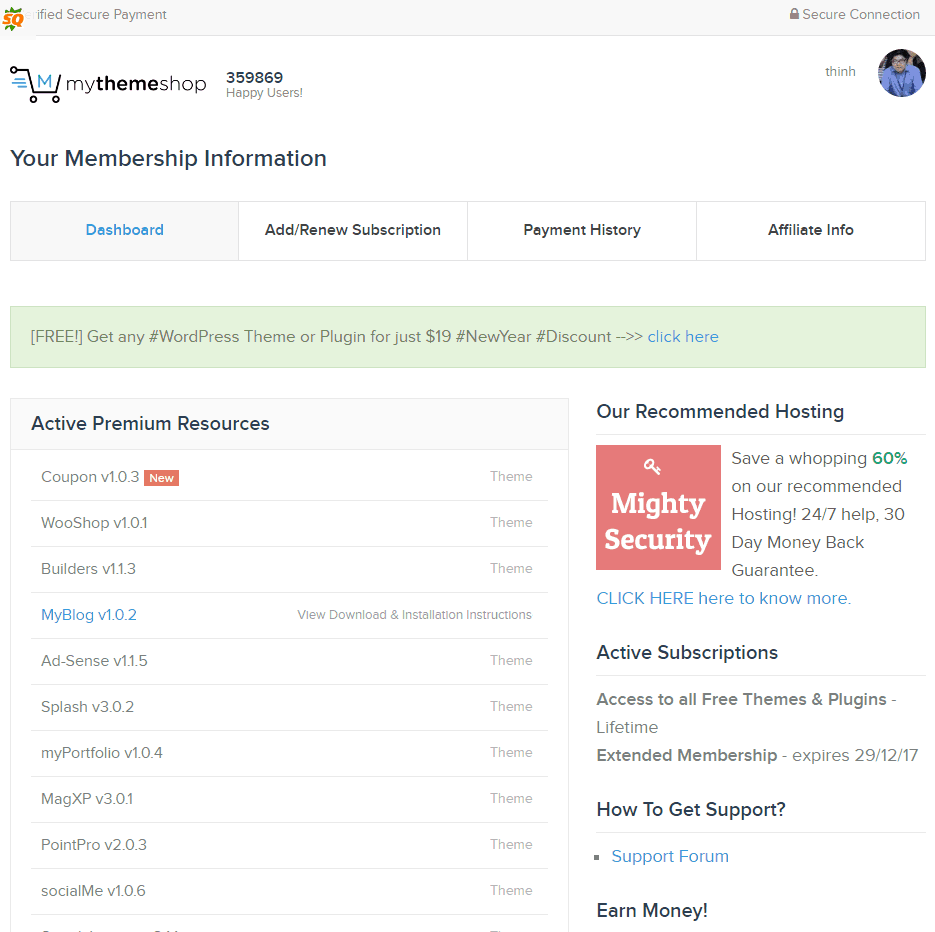Click the lock icon beside Secure Connection

tap(794, 14)
